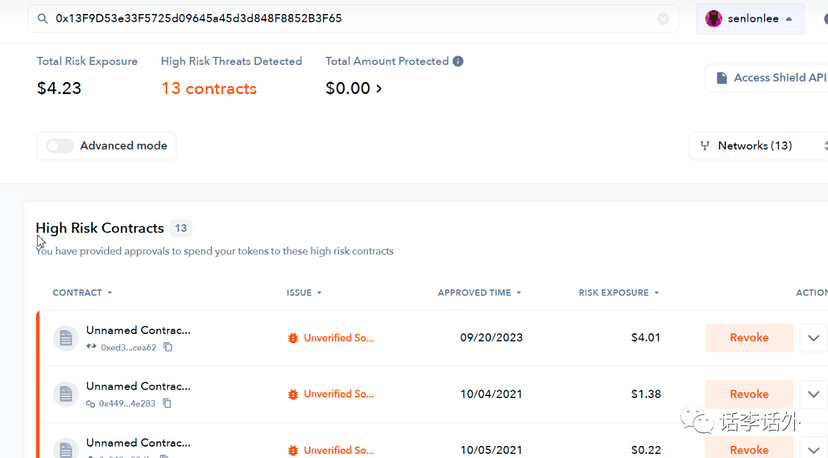This screenshot has height=458, width=828.
Task: Click into the wallet address search field
Action: coord(350,18)
